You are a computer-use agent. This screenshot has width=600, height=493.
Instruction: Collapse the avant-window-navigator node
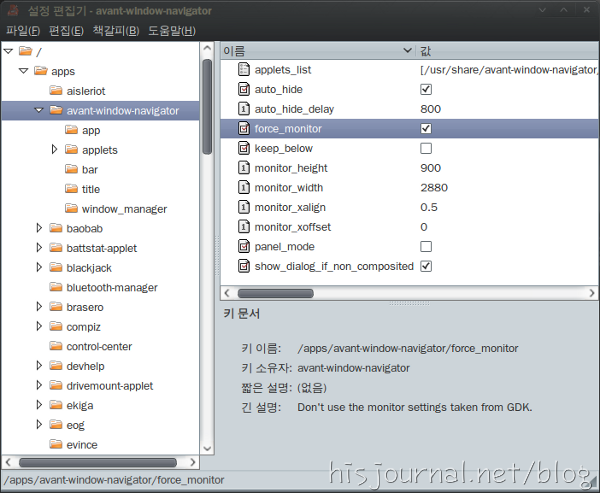click(39, 110)
